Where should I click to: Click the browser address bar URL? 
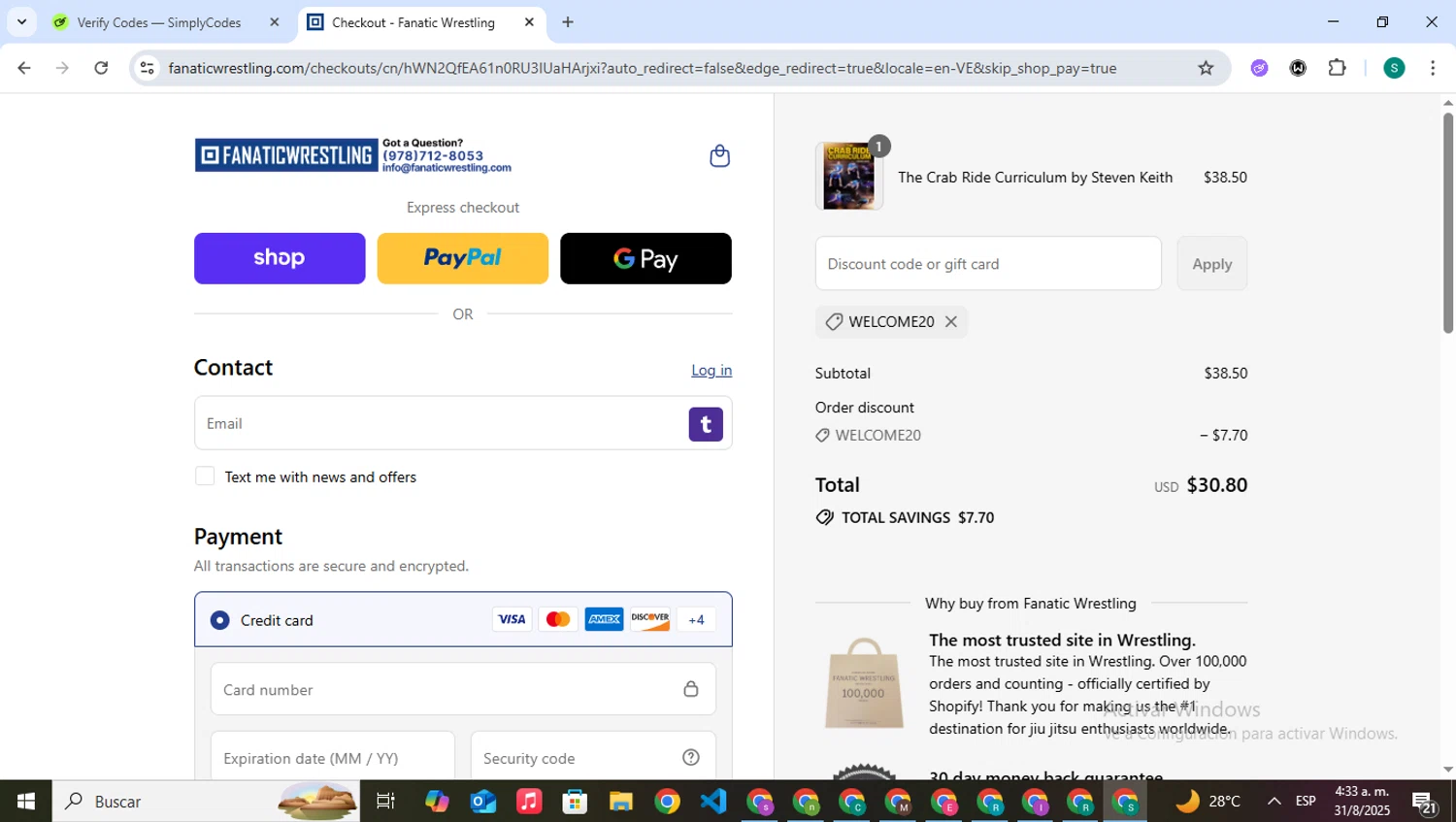pos(642,68)
